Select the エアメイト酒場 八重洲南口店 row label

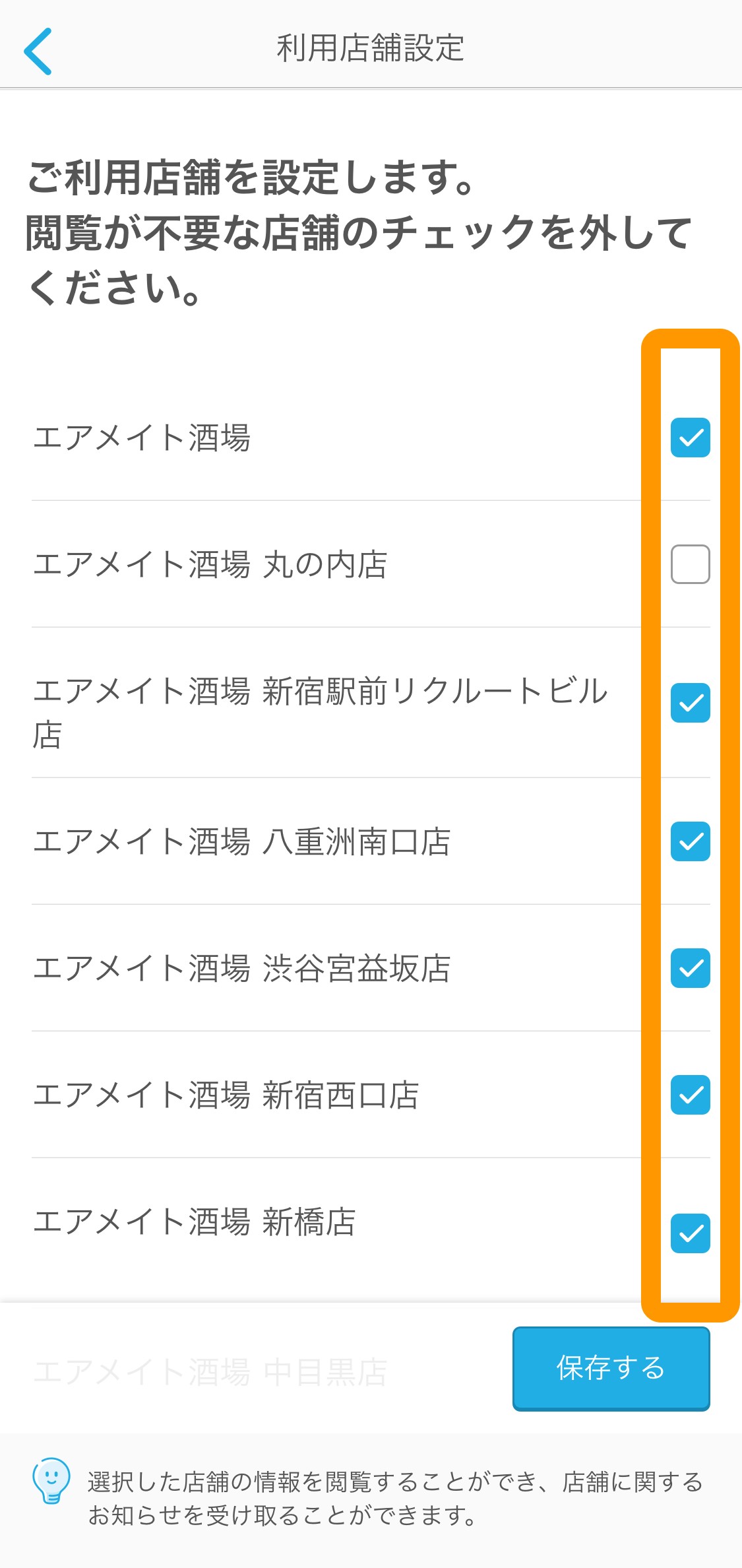(x=241, y=842)
